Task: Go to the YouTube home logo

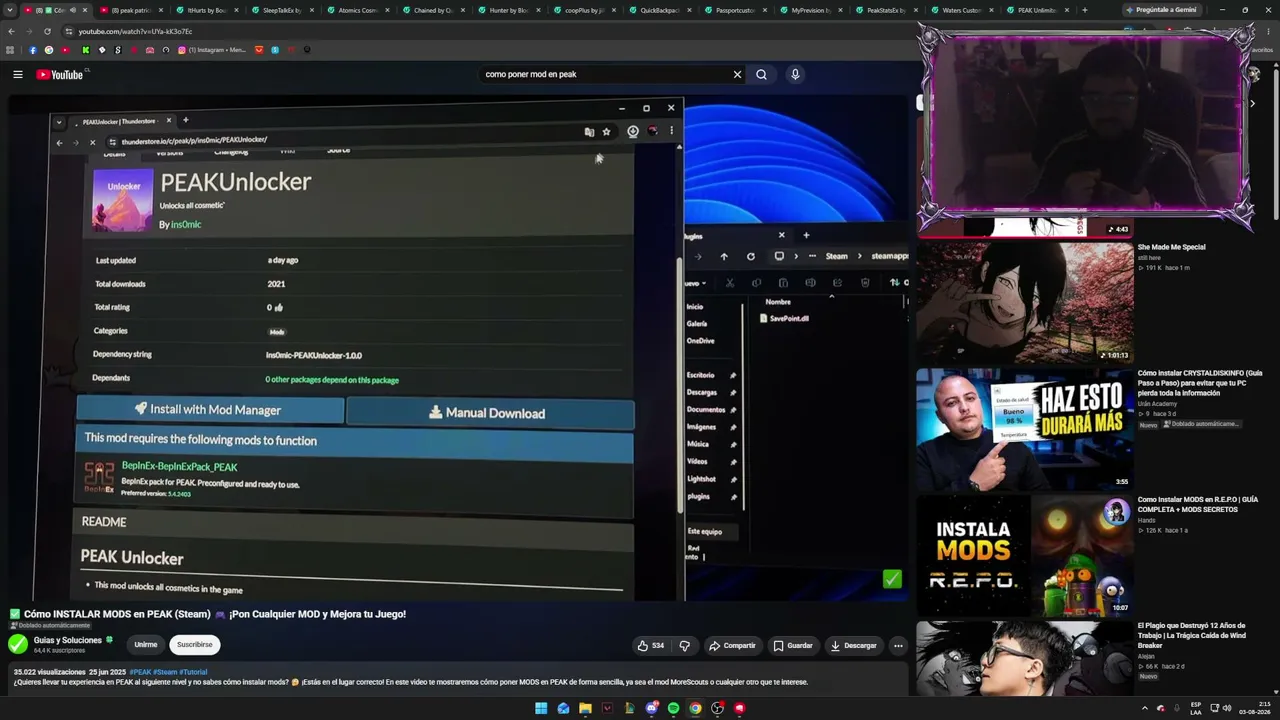Action: coord(60,75)
